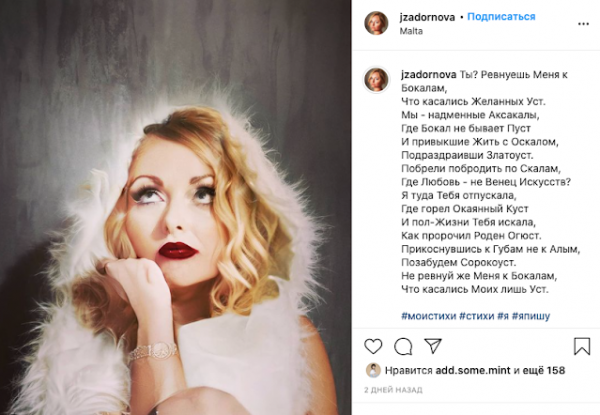Click the header profile avatar
The image size is (600, 415).
376,23
